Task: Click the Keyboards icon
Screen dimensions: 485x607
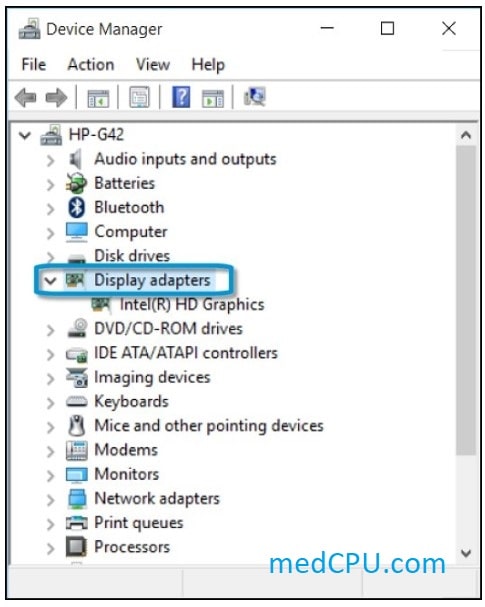Action: (x=77, y=401)
